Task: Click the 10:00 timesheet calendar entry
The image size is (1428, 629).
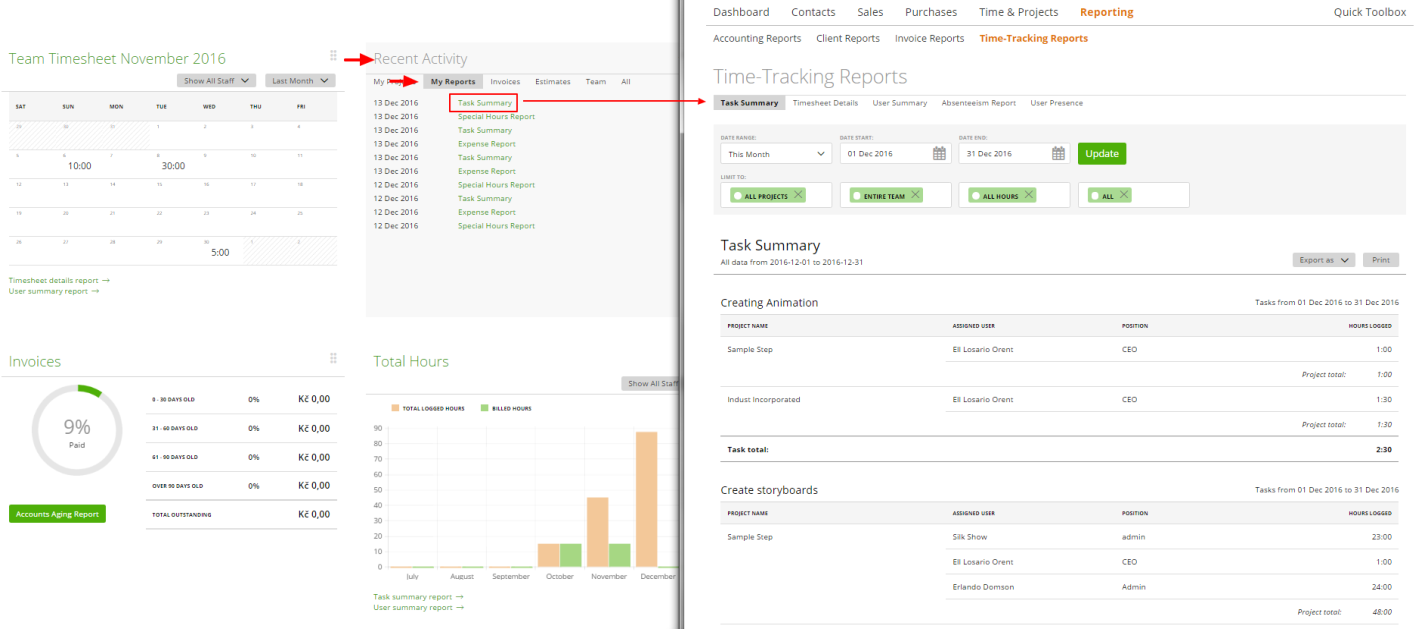Action: [x=80, y=166]
